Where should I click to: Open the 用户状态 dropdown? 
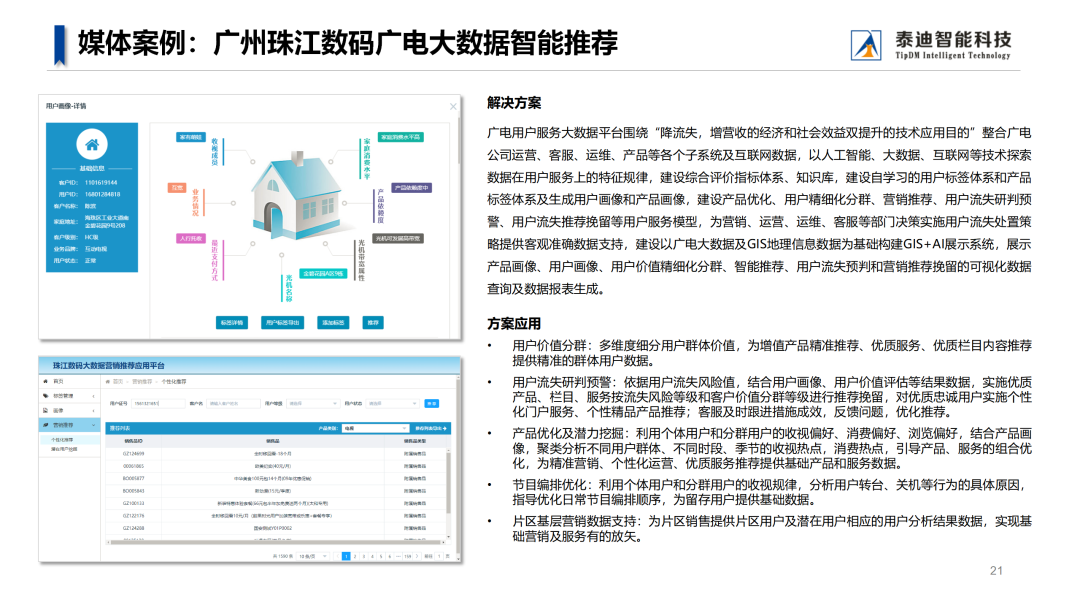392,403
